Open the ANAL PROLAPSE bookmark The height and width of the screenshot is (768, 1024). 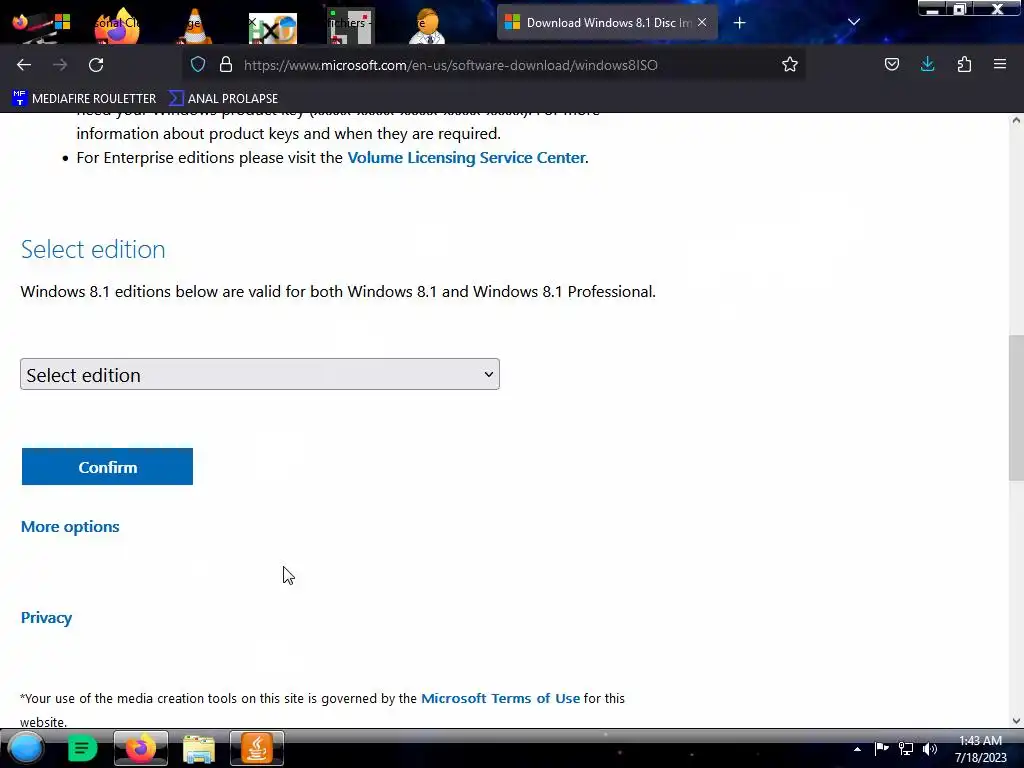pos(223,99)
